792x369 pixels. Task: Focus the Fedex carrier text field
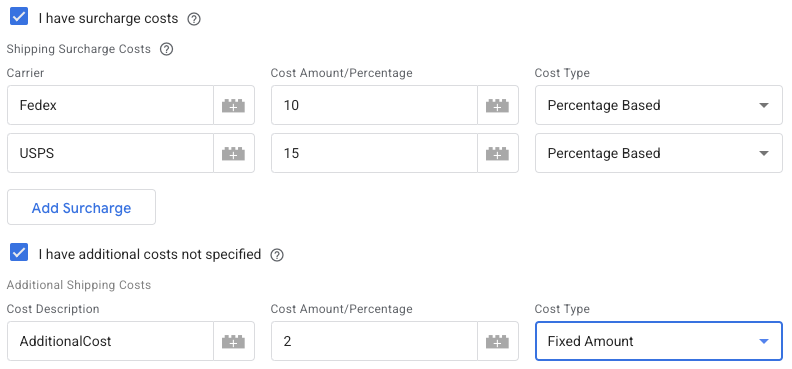click(x=110, y=105)
